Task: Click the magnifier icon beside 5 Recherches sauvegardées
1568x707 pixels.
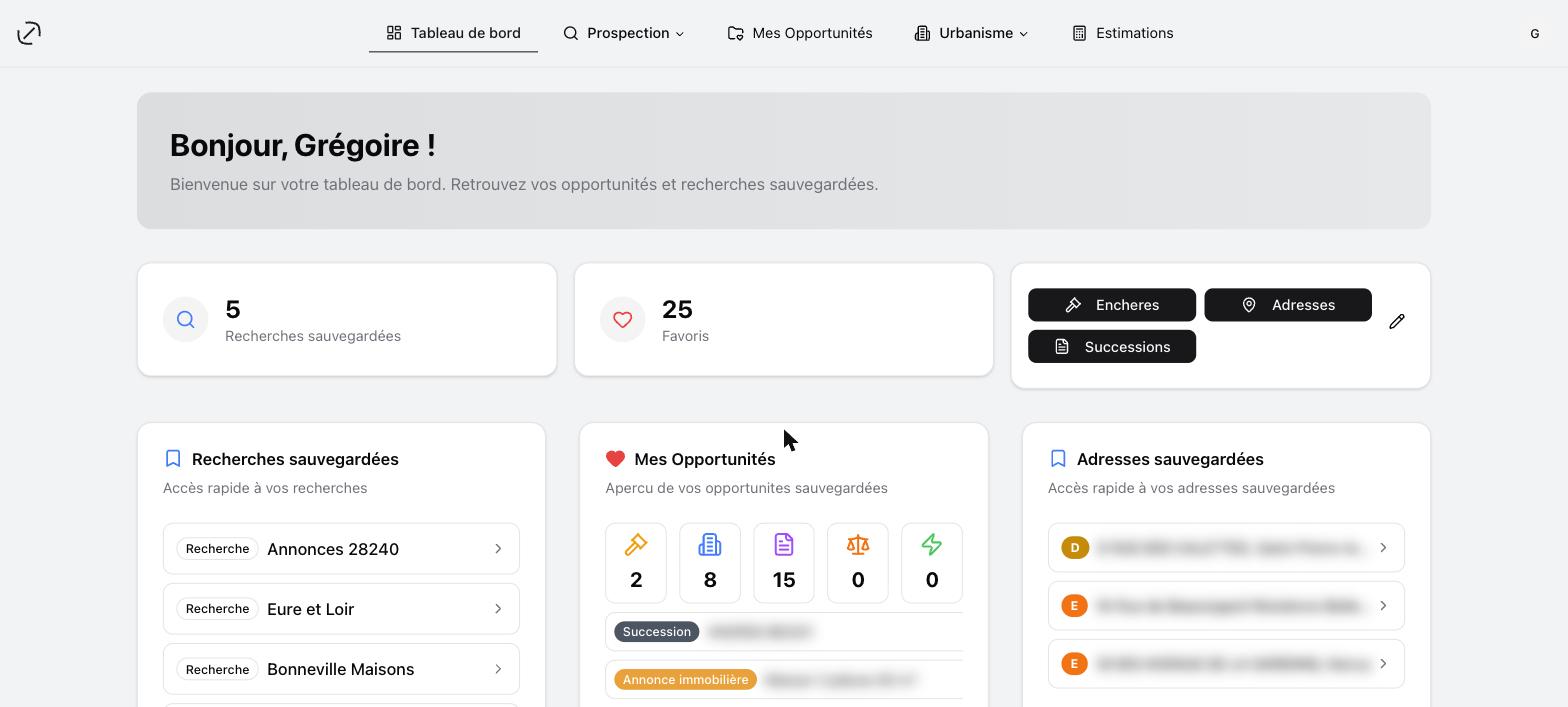Action: pos(185,320)
